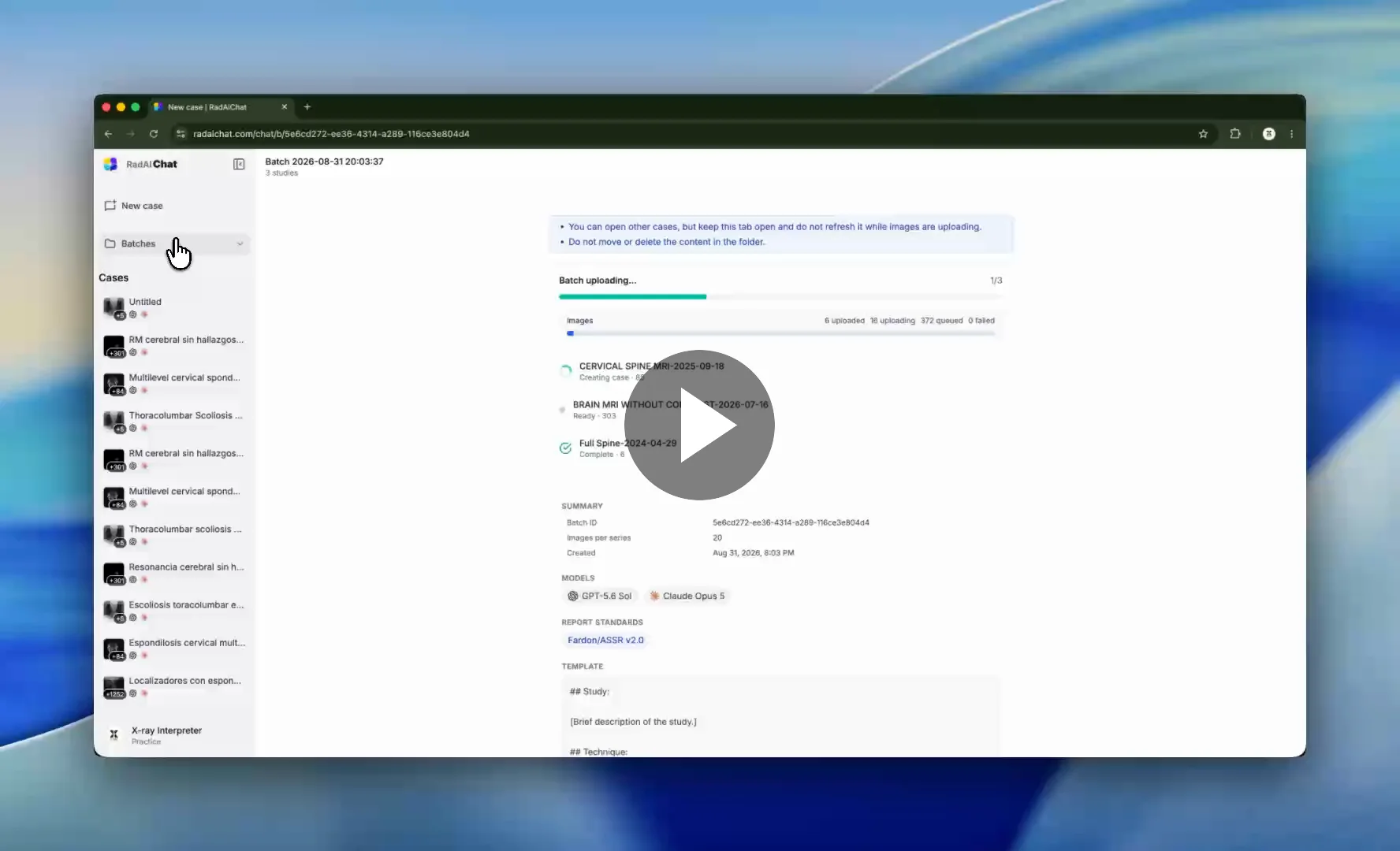Click the Created date Aug 31, 2026, 8:03 PM

[x=753, y=552]
